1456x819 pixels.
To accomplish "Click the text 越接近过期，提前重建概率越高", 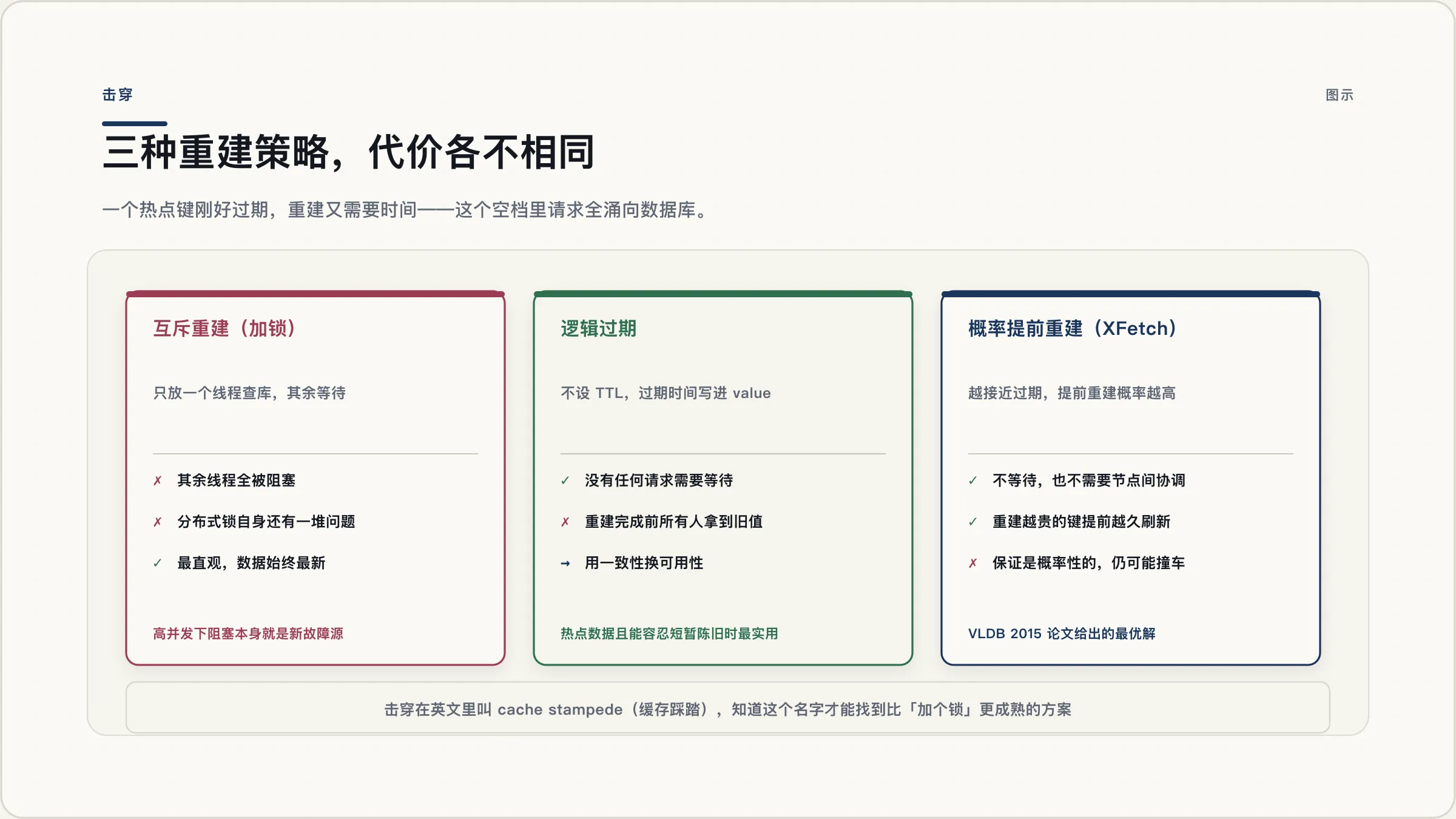I will tap(1072, 393).
